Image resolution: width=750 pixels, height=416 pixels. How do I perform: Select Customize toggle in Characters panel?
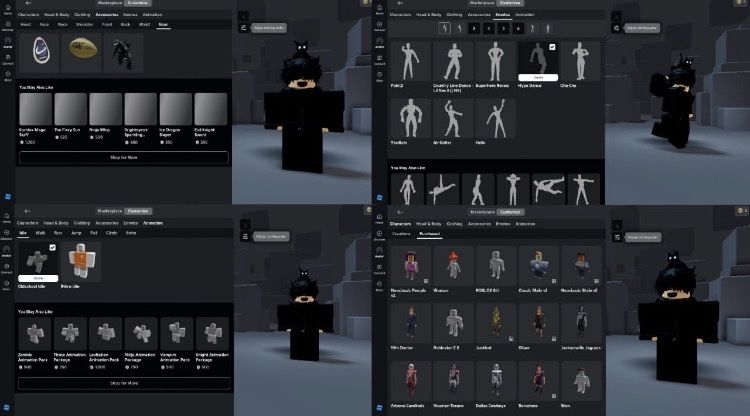coord(510,212)
